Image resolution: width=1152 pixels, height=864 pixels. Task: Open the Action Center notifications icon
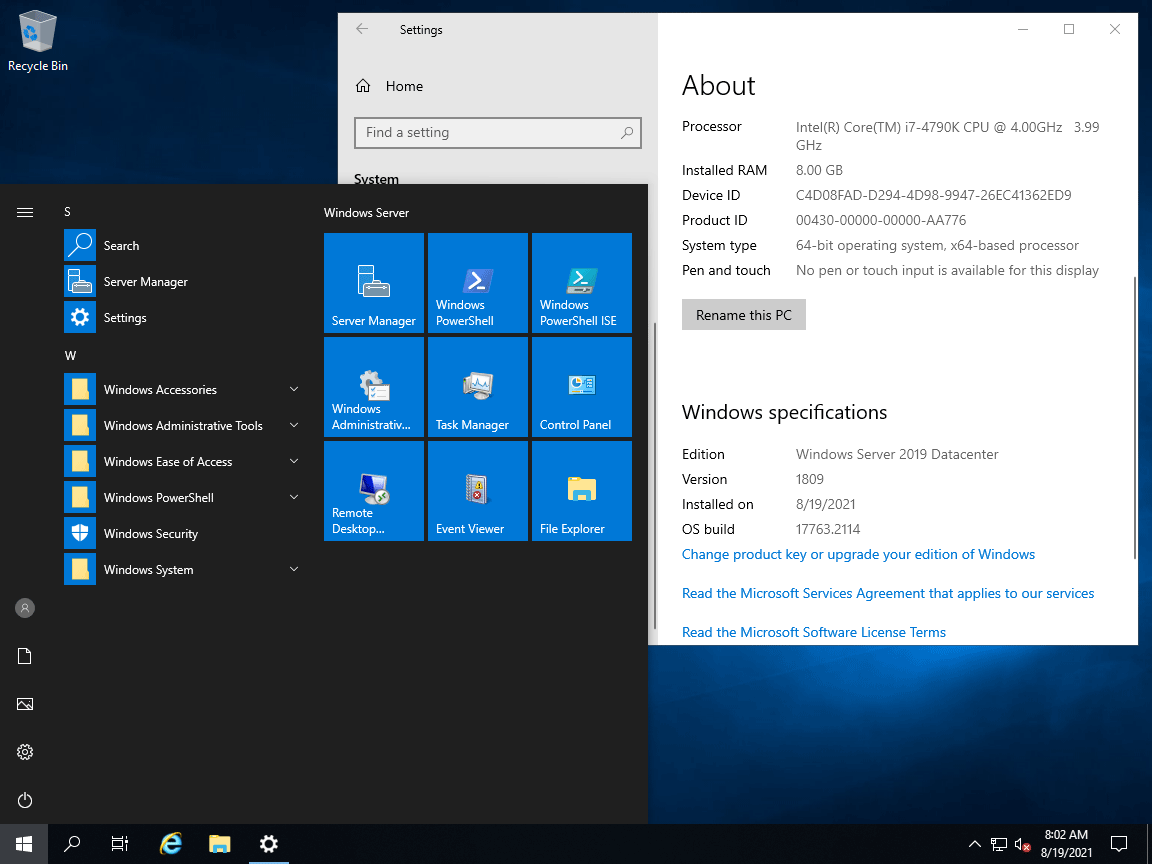tap(1119, 843)
